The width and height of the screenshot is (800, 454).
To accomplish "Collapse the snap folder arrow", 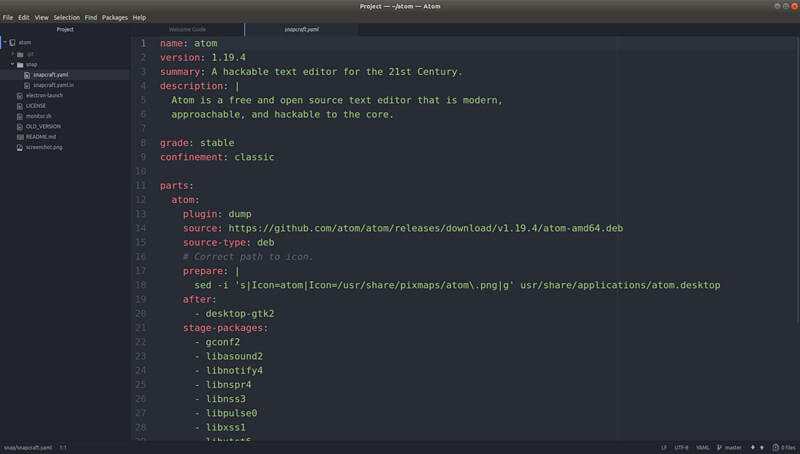I will (x=13, y=64).
